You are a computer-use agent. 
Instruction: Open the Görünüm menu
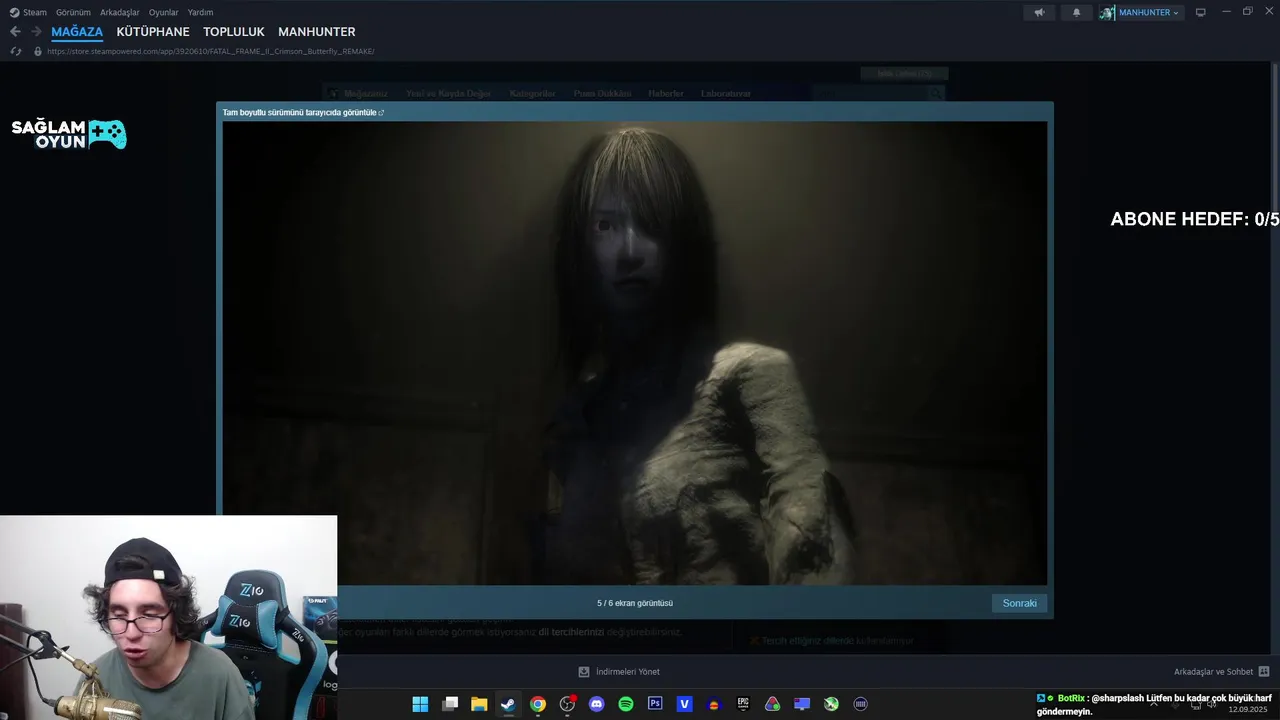[x=73, y=12]
